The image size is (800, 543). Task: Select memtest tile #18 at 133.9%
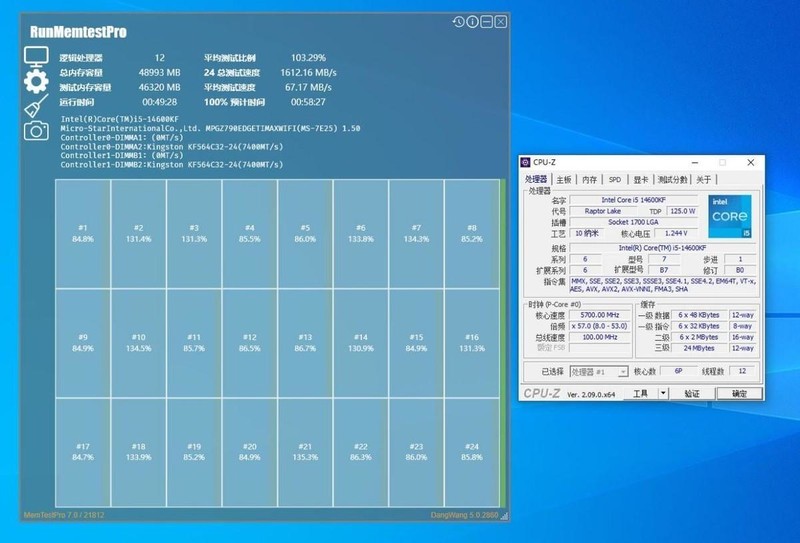[138, 452]
